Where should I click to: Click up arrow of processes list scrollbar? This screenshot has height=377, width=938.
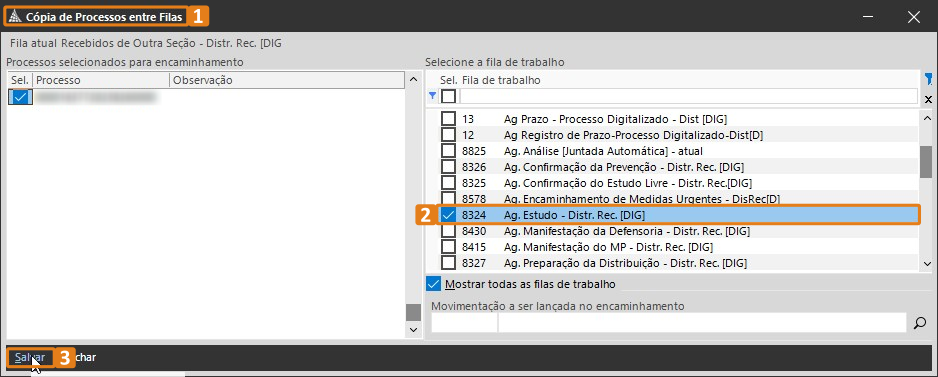(413, 80)
